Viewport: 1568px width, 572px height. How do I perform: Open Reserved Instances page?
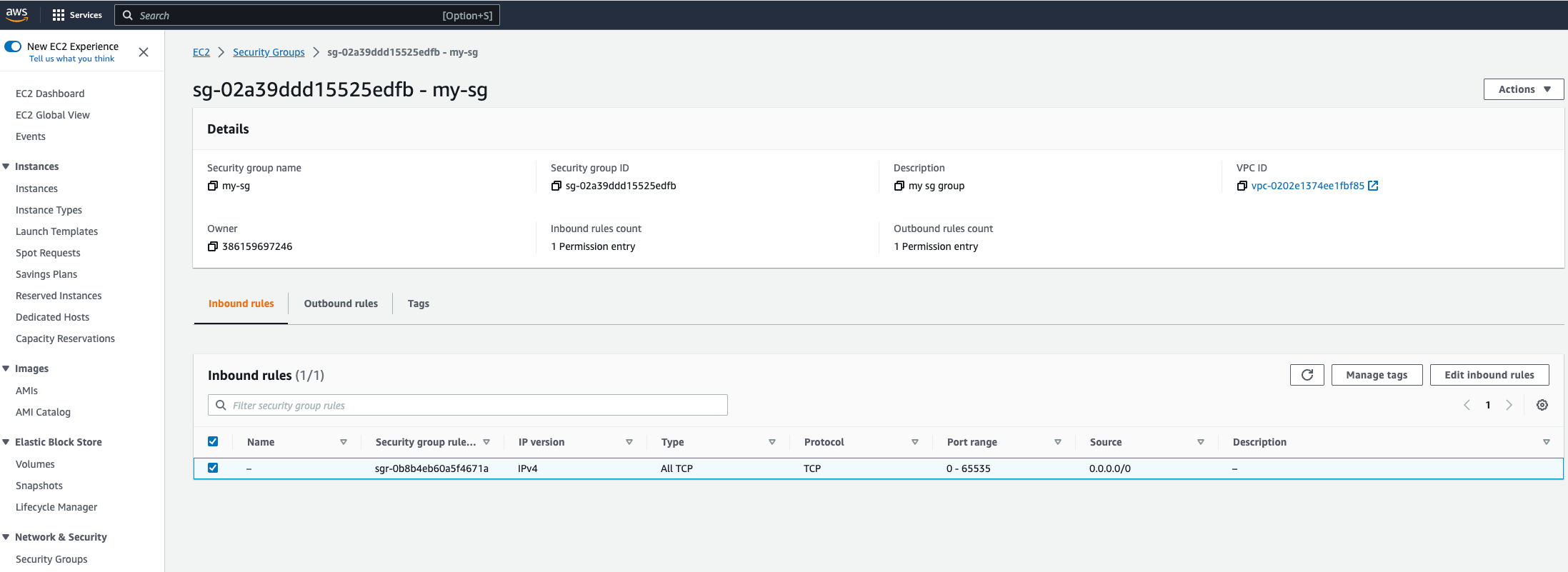[x=59, y=296]
